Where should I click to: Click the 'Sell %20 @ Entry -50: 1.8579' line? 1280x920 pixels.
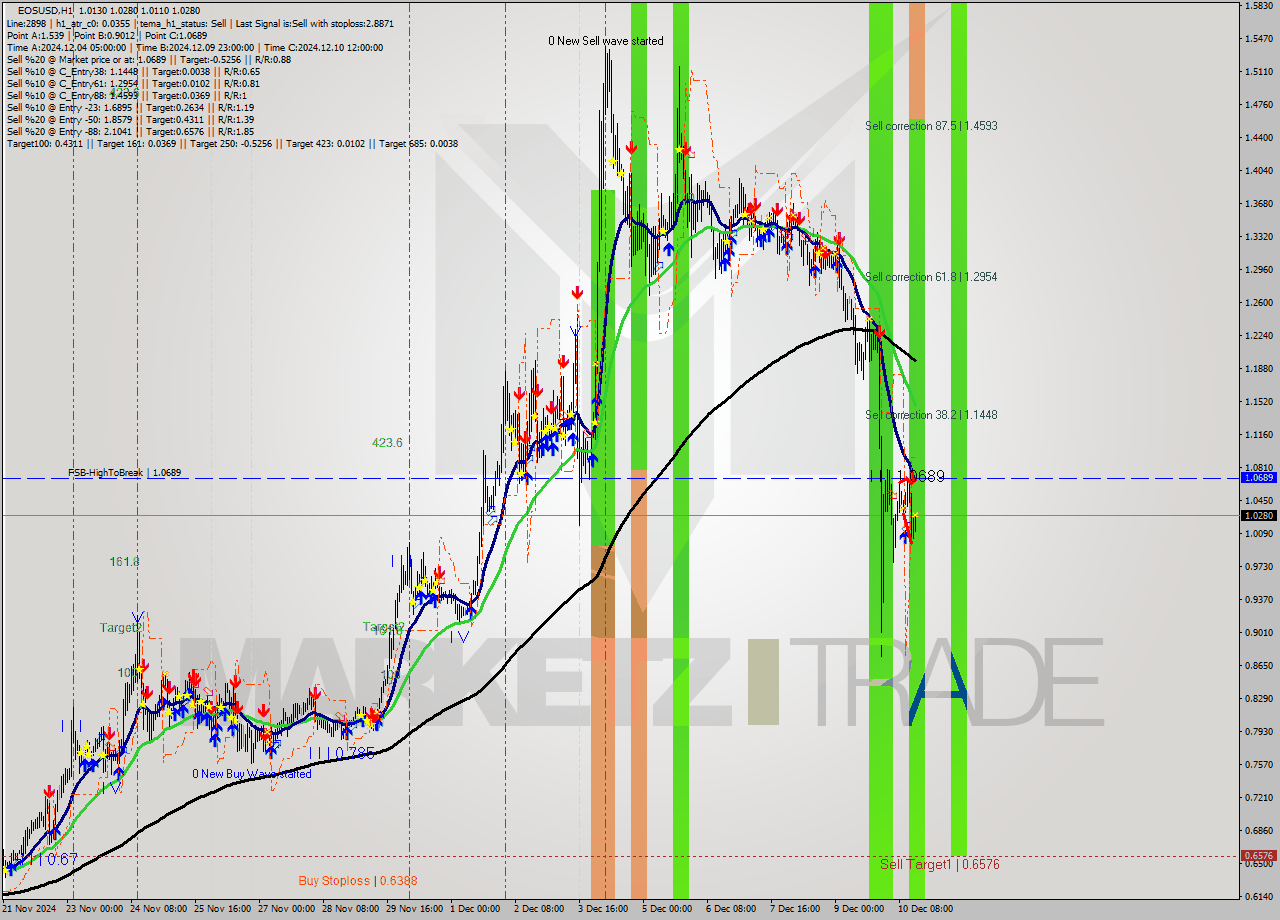(130, 119)
